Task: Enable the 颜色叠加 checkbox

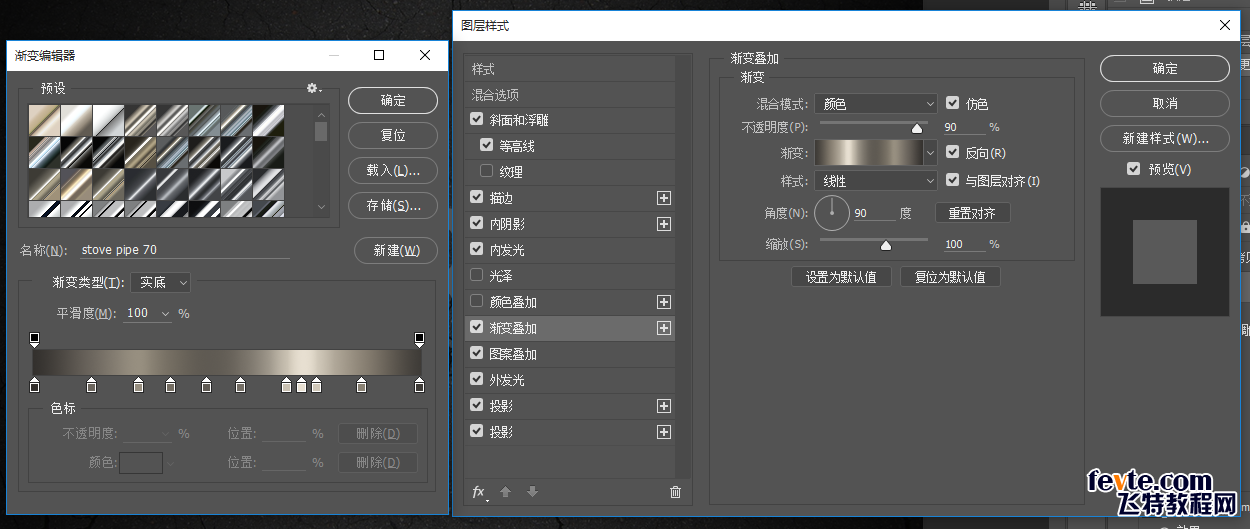Action: click(x=477, y=302)
